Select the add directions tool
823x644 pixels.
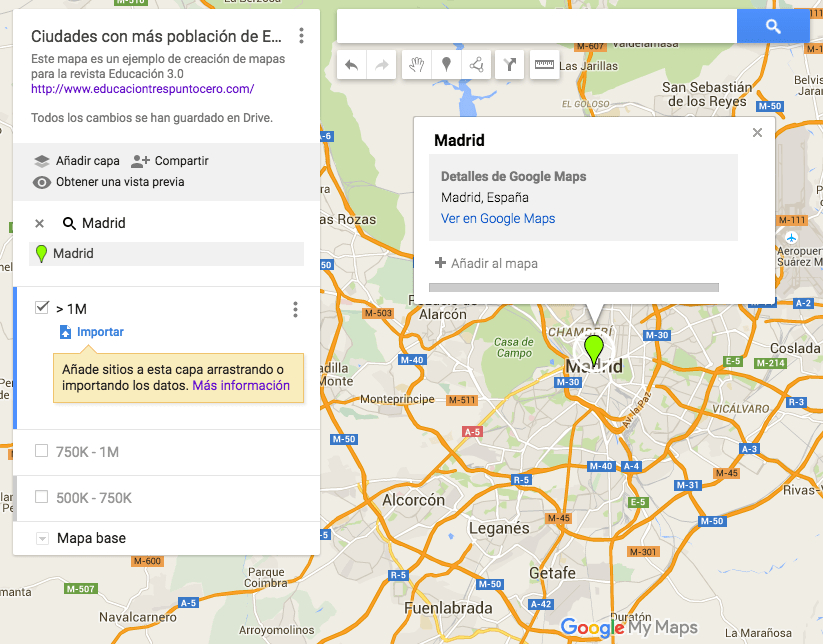510,65
